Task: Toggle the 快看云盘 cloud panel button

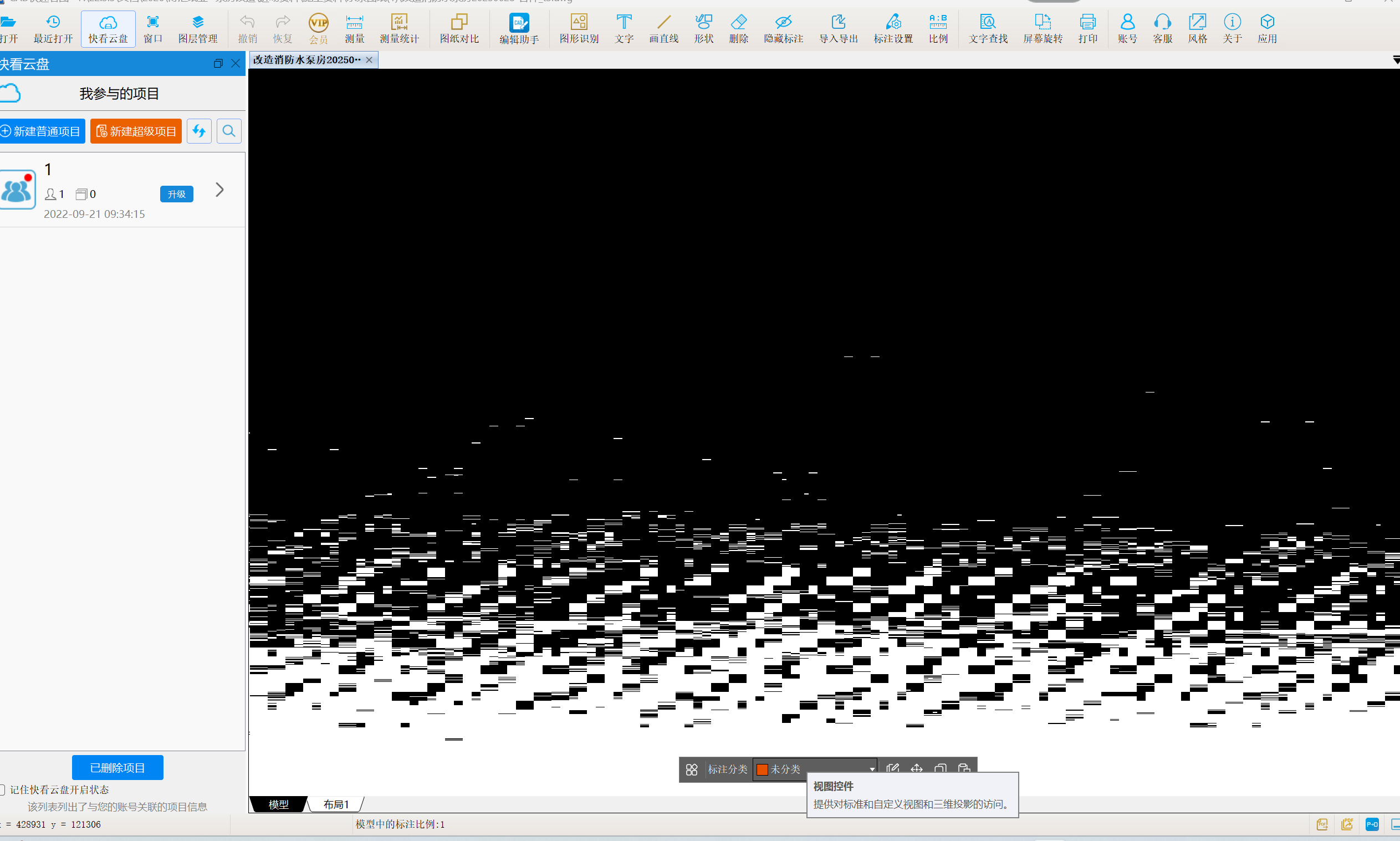Action: click(108, 28)
